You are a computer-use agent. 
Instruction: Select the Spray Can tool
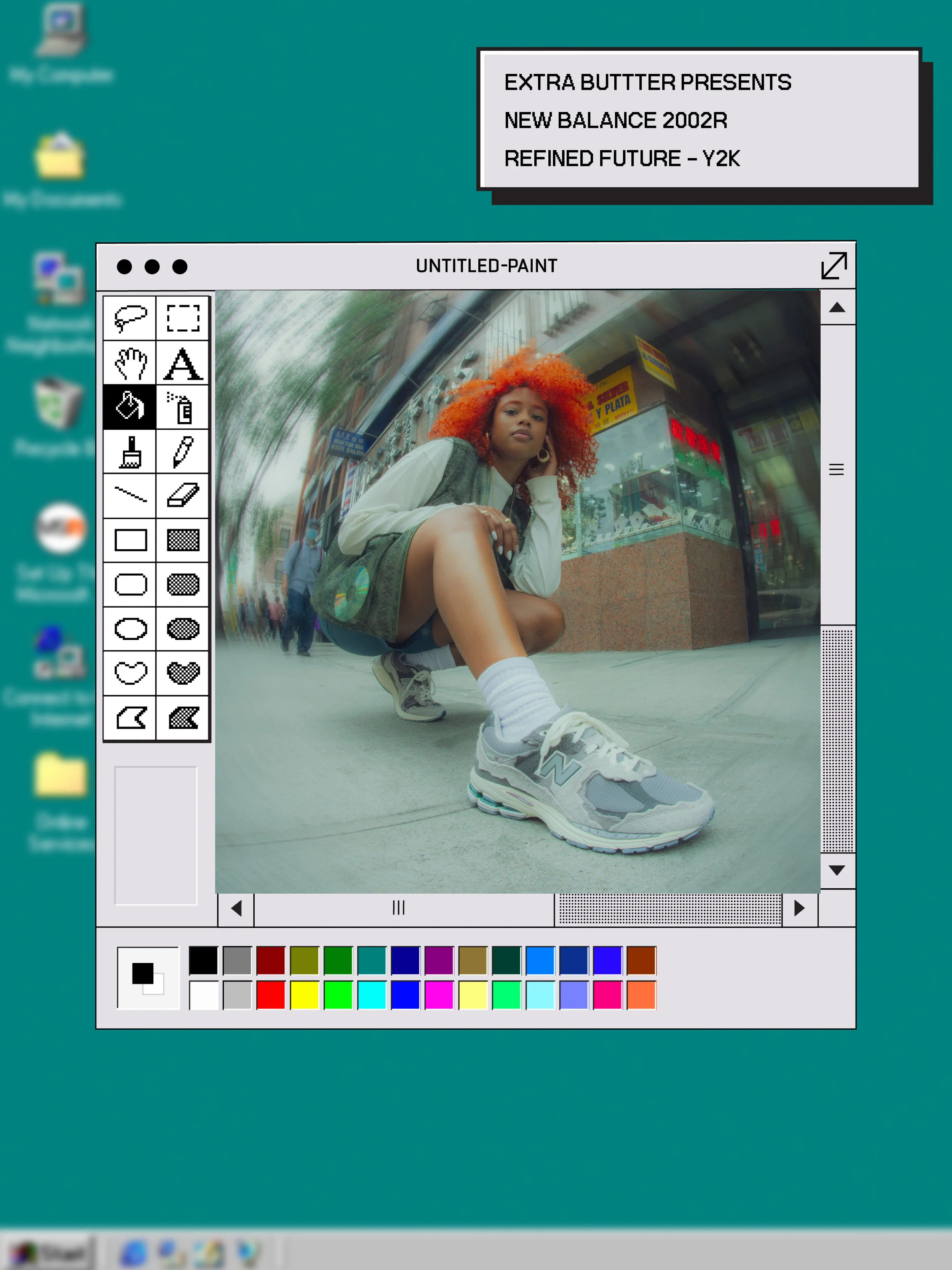click(183, 407)
